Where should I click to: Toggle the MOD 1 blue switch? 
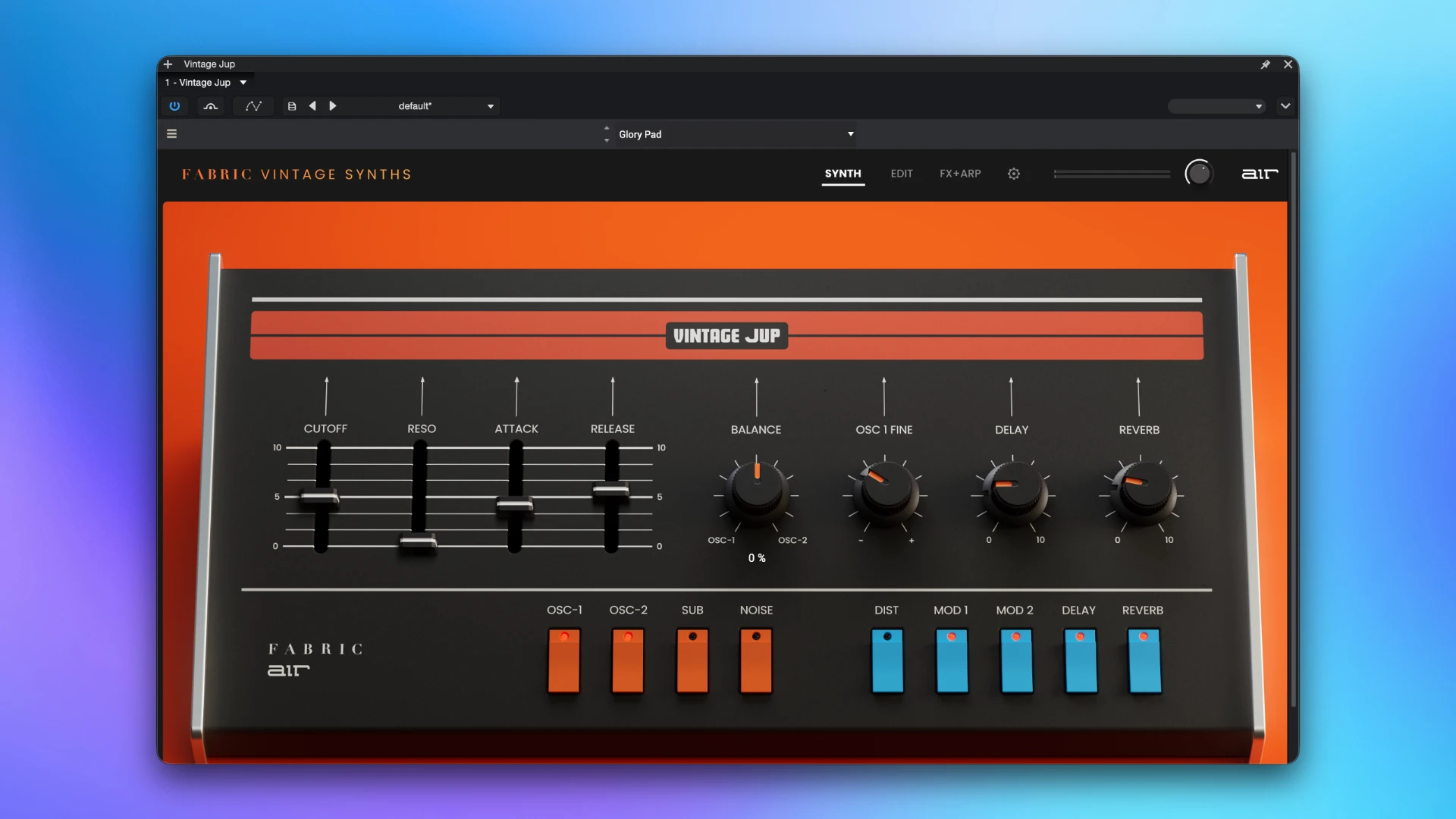tap(952, 661)
